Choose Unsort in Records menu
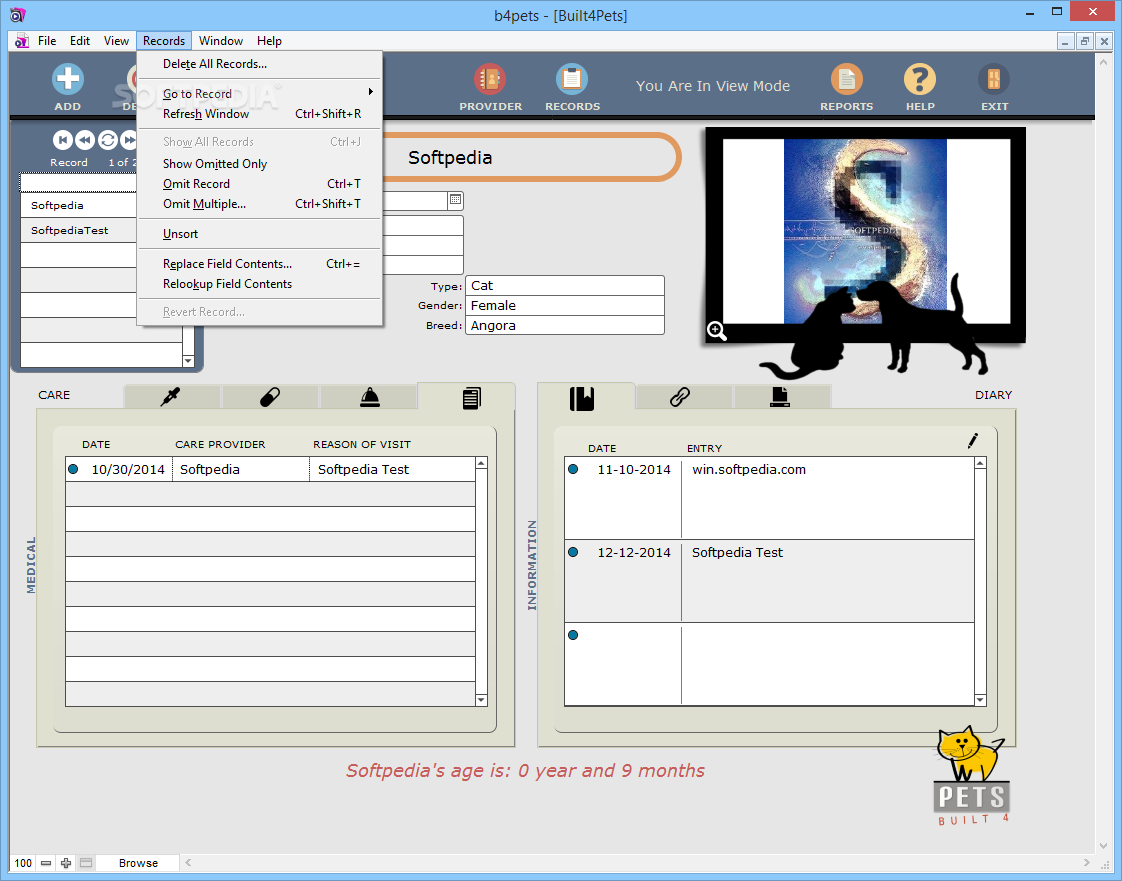The width and height of the screenshot is (1122, 881). (x=259, y=234)
